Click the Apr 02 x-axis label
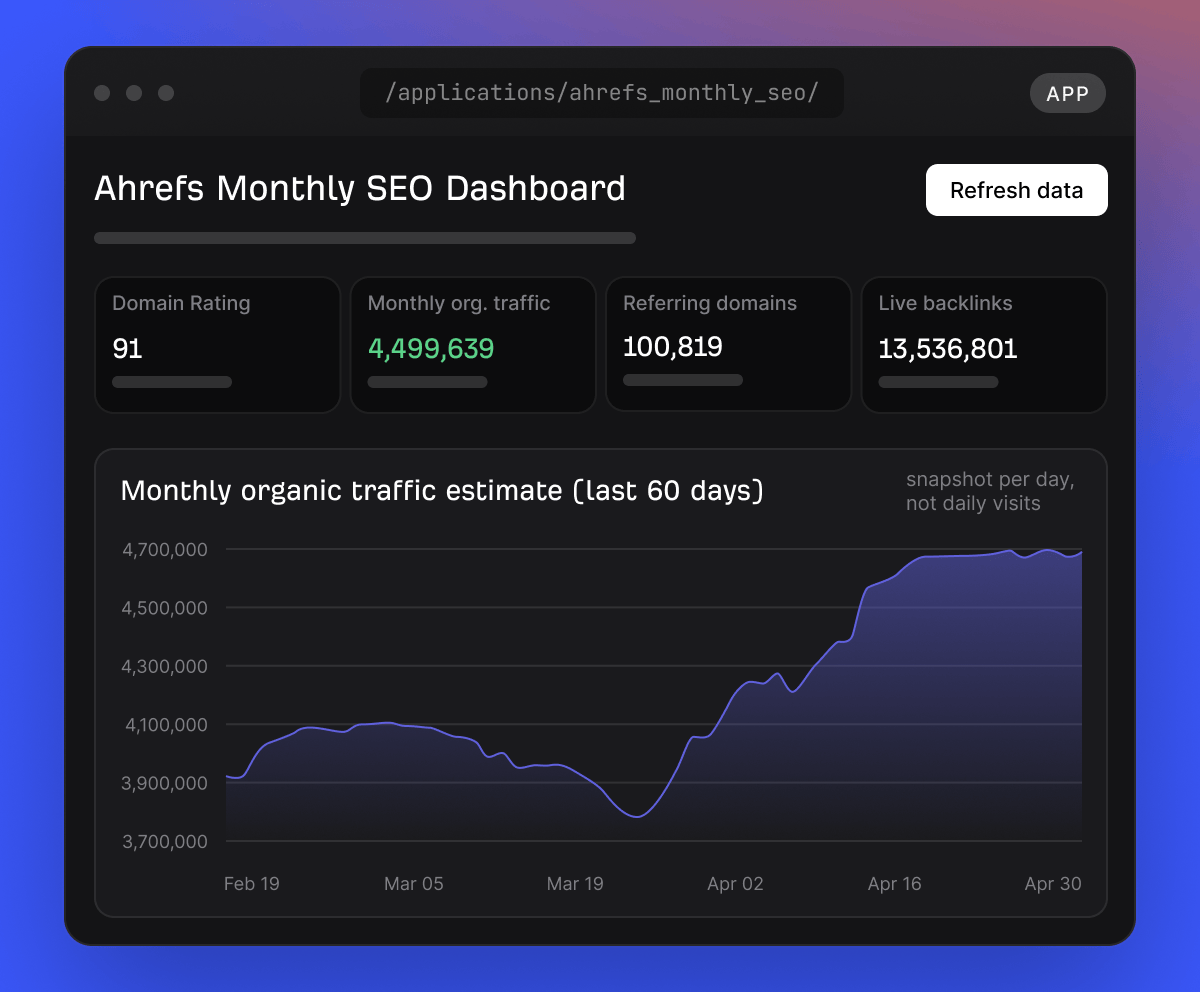 click(x=735, y=884)
